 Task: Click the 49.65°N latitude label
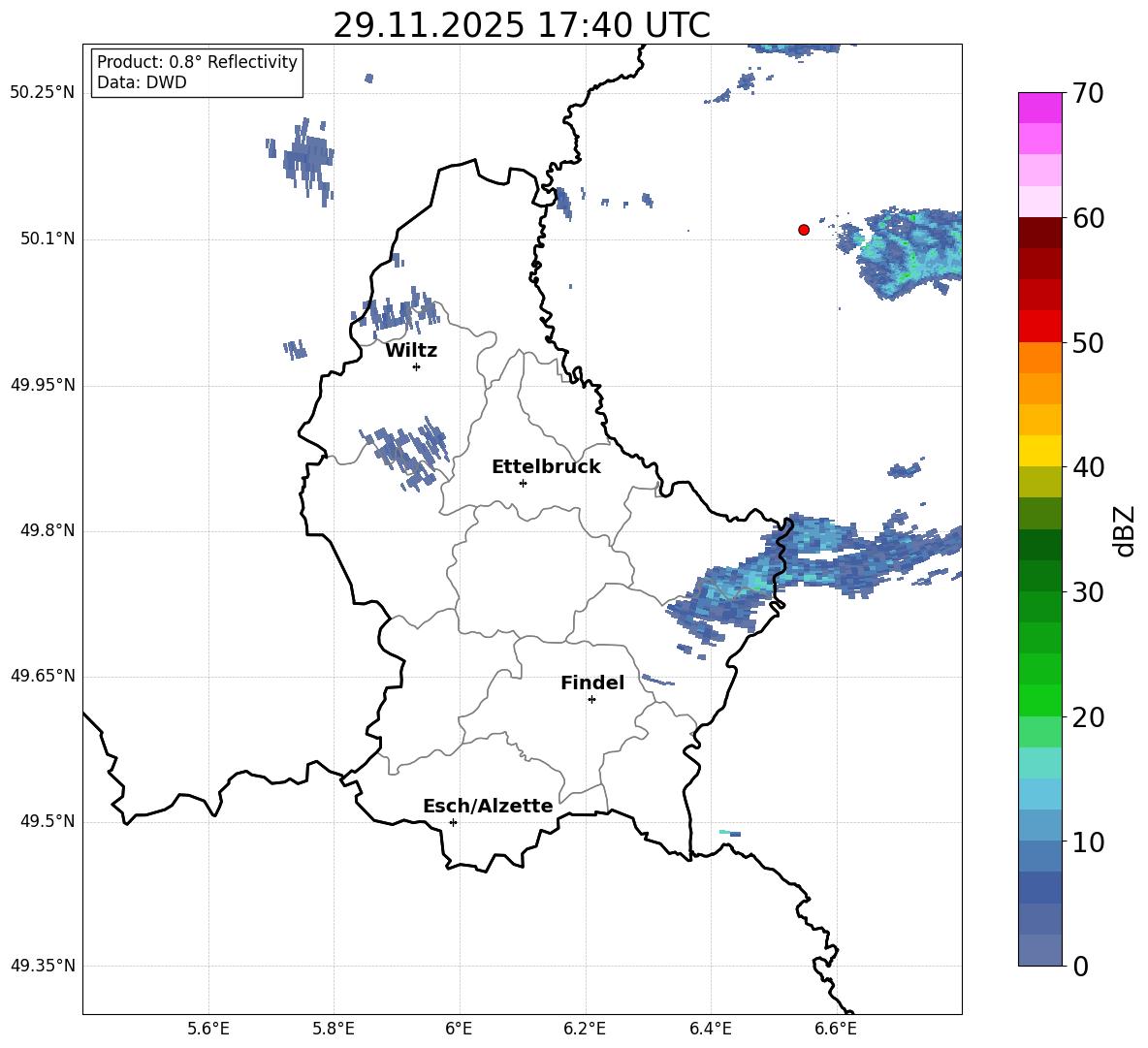[x=43, y=676]
